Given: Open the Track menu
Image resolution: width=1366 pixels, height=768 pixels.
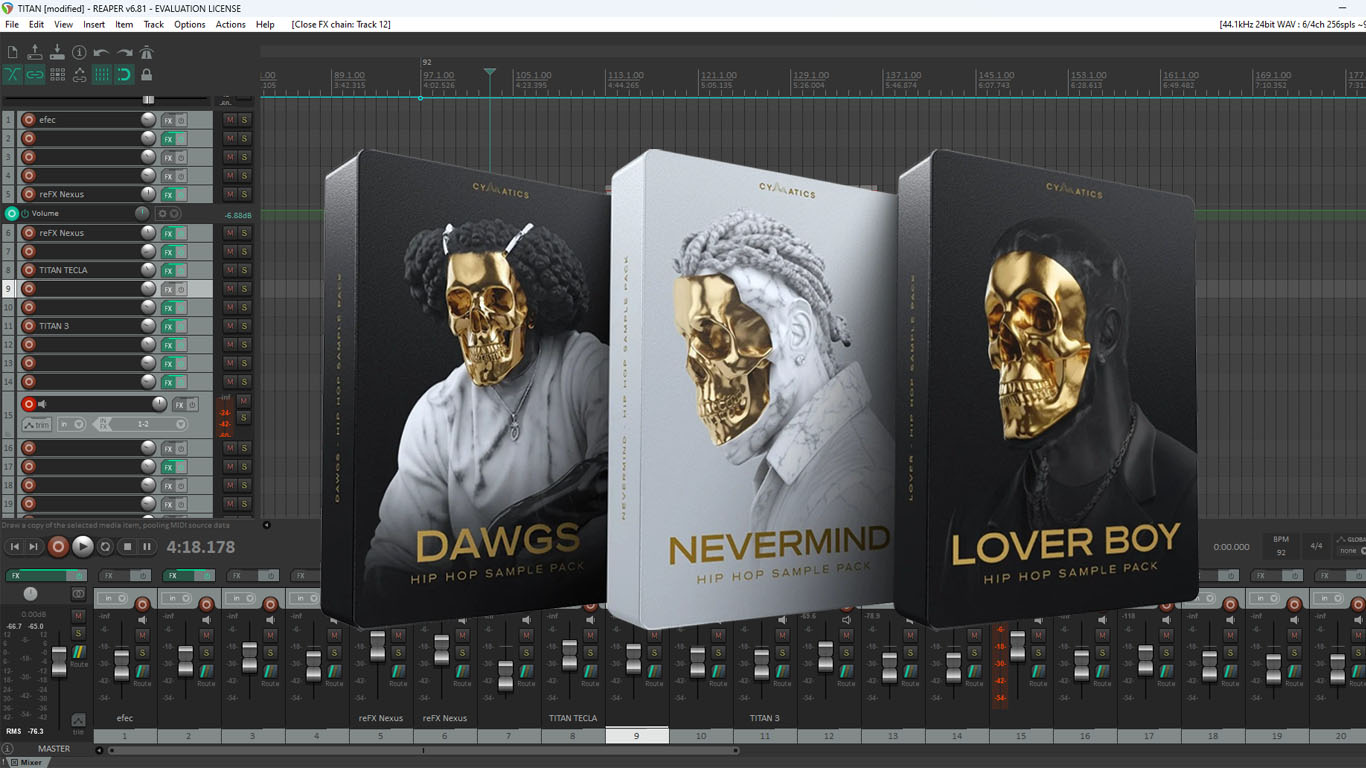Looking at the screenshot, I should coord(154,24).
